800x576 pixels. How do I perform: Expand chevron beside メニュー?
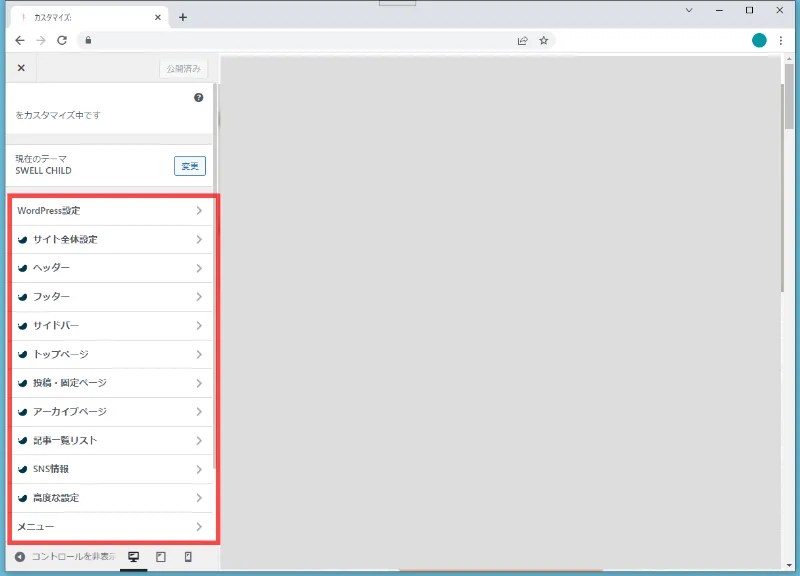[x=199, y=527]
